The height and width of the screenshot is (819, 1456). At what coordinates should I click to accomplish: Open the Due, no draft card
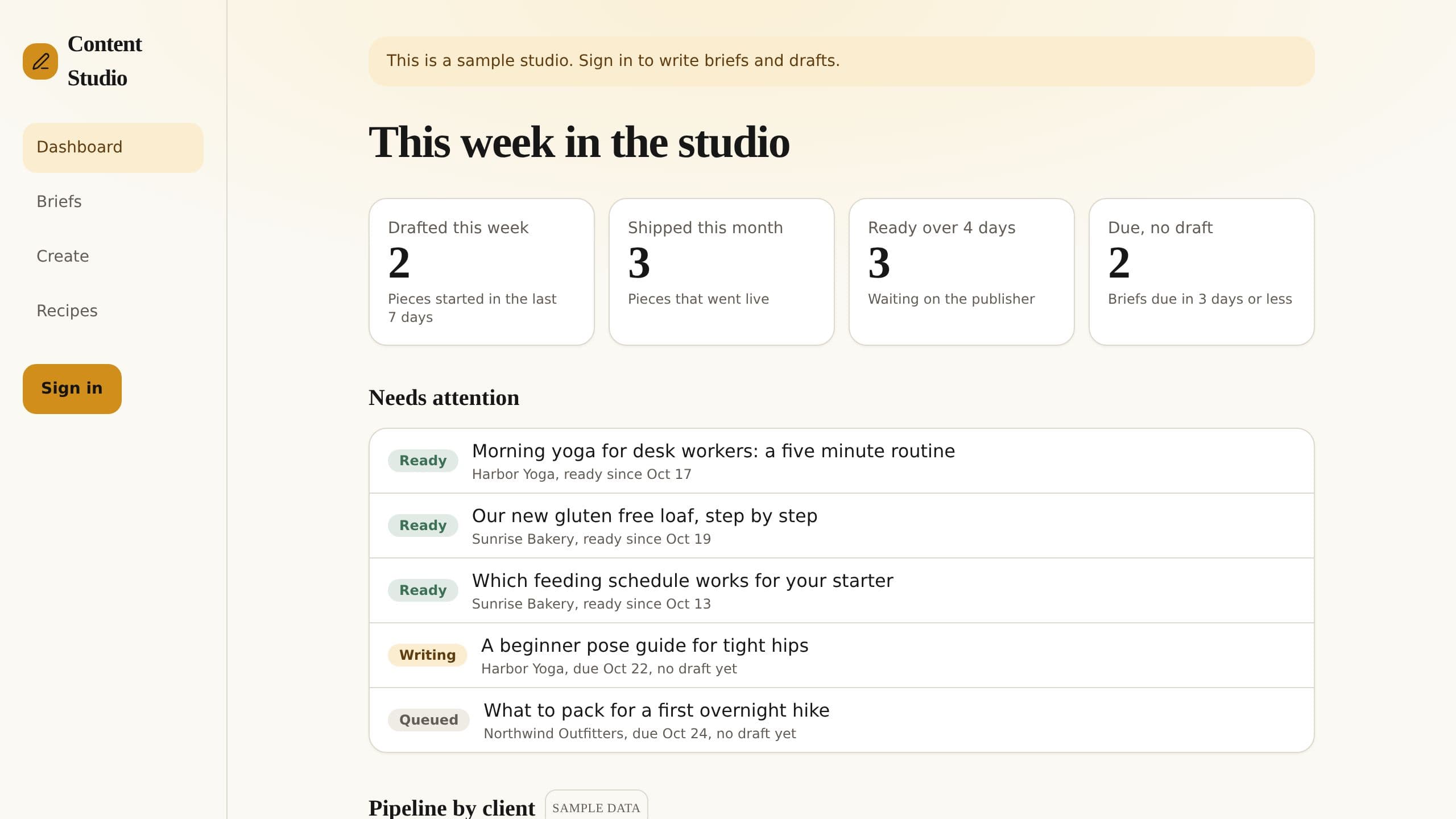coord(1202,271)
